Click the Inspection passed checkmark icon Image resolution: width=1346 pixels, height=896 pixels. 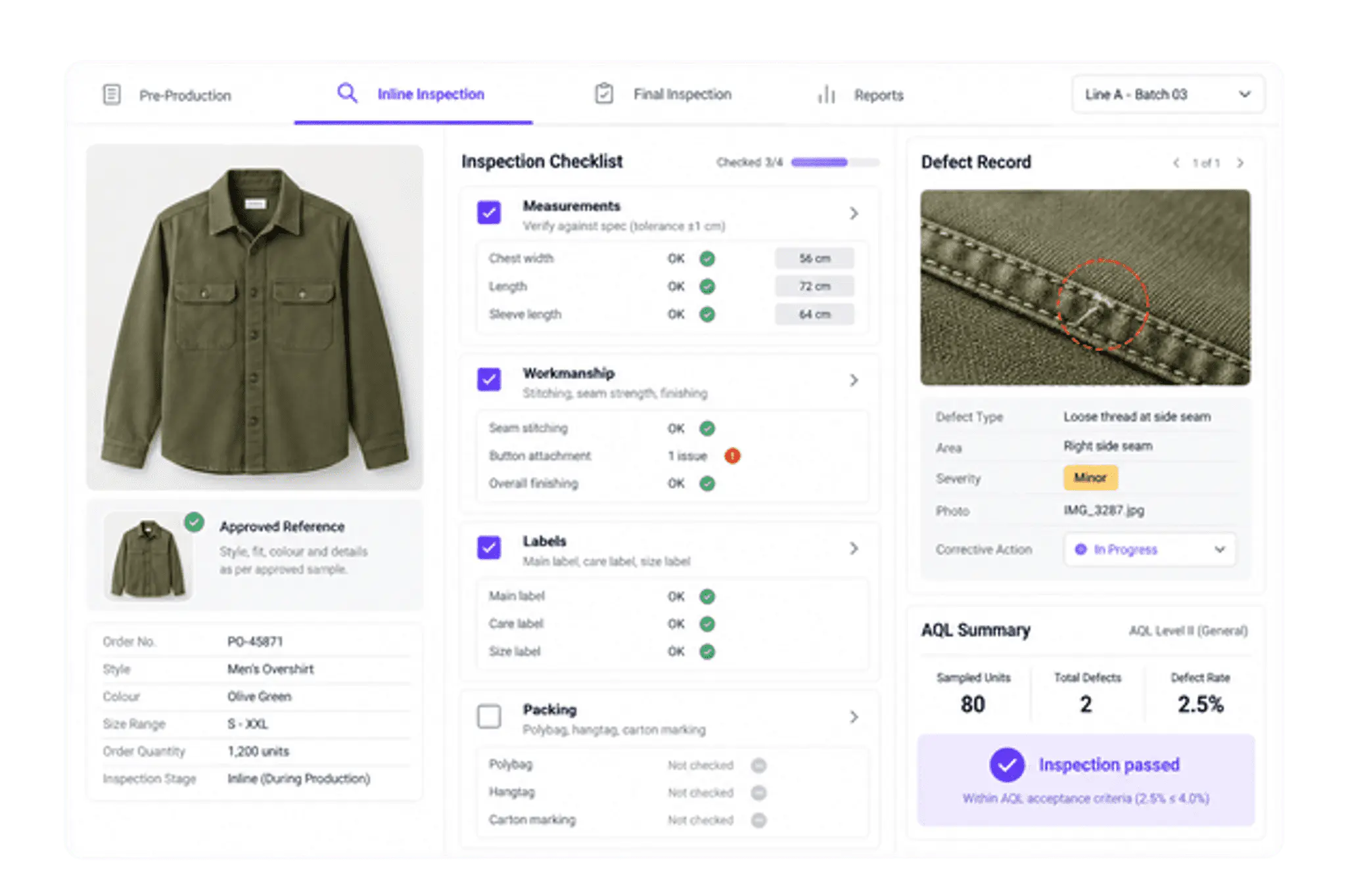[x=1007, y=765]
